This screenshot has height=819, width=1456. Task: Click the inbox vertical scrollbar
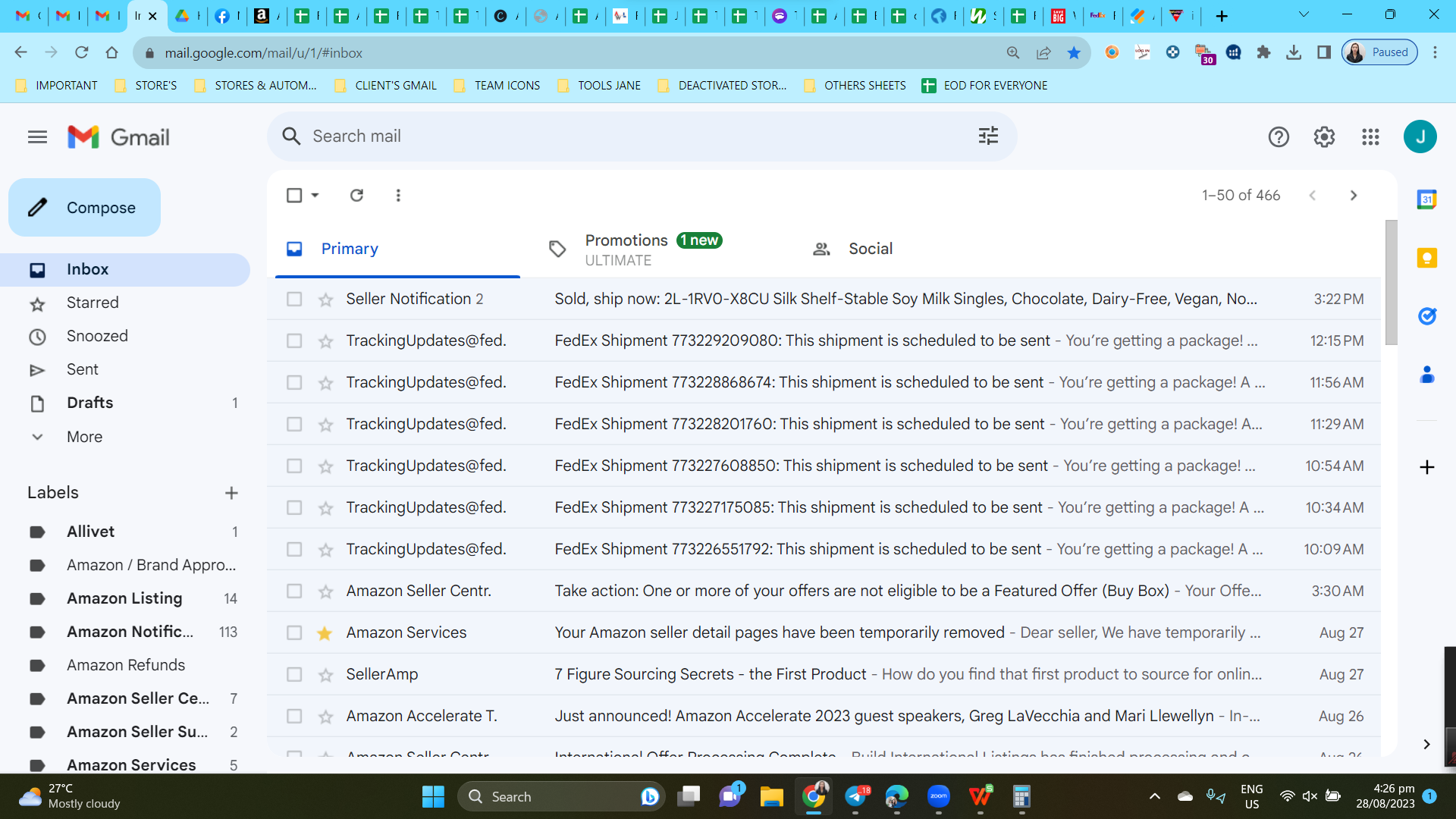coord(1391,283)
